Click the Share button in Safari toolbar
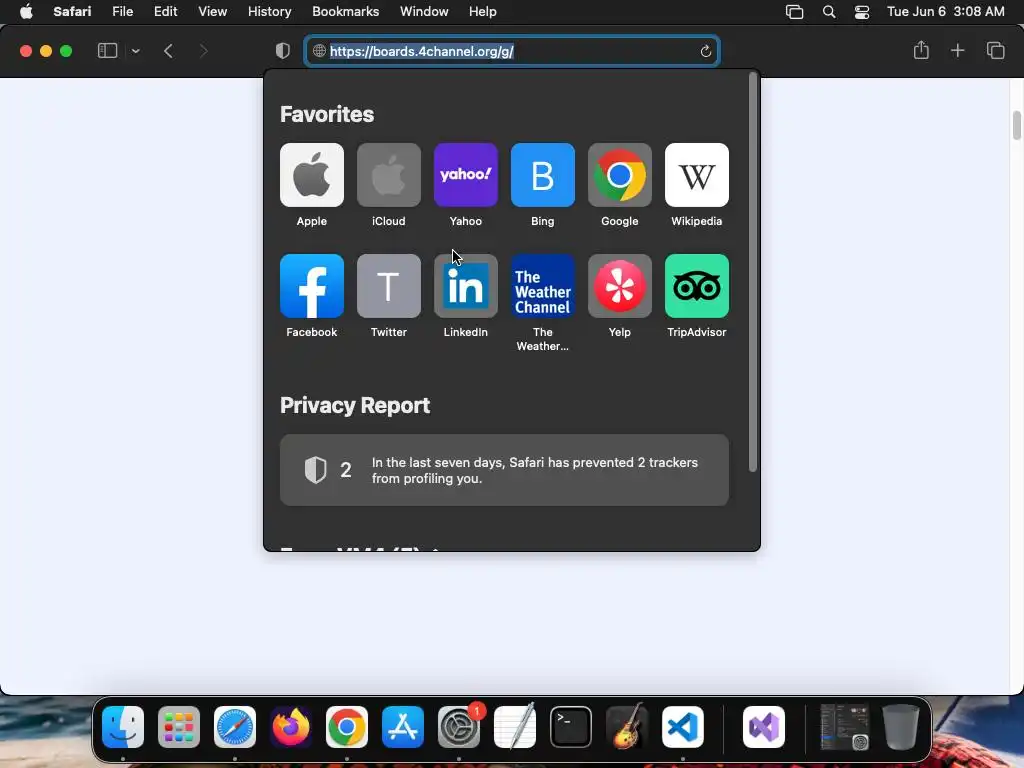The image size is (1024, 768). point(921,50)
